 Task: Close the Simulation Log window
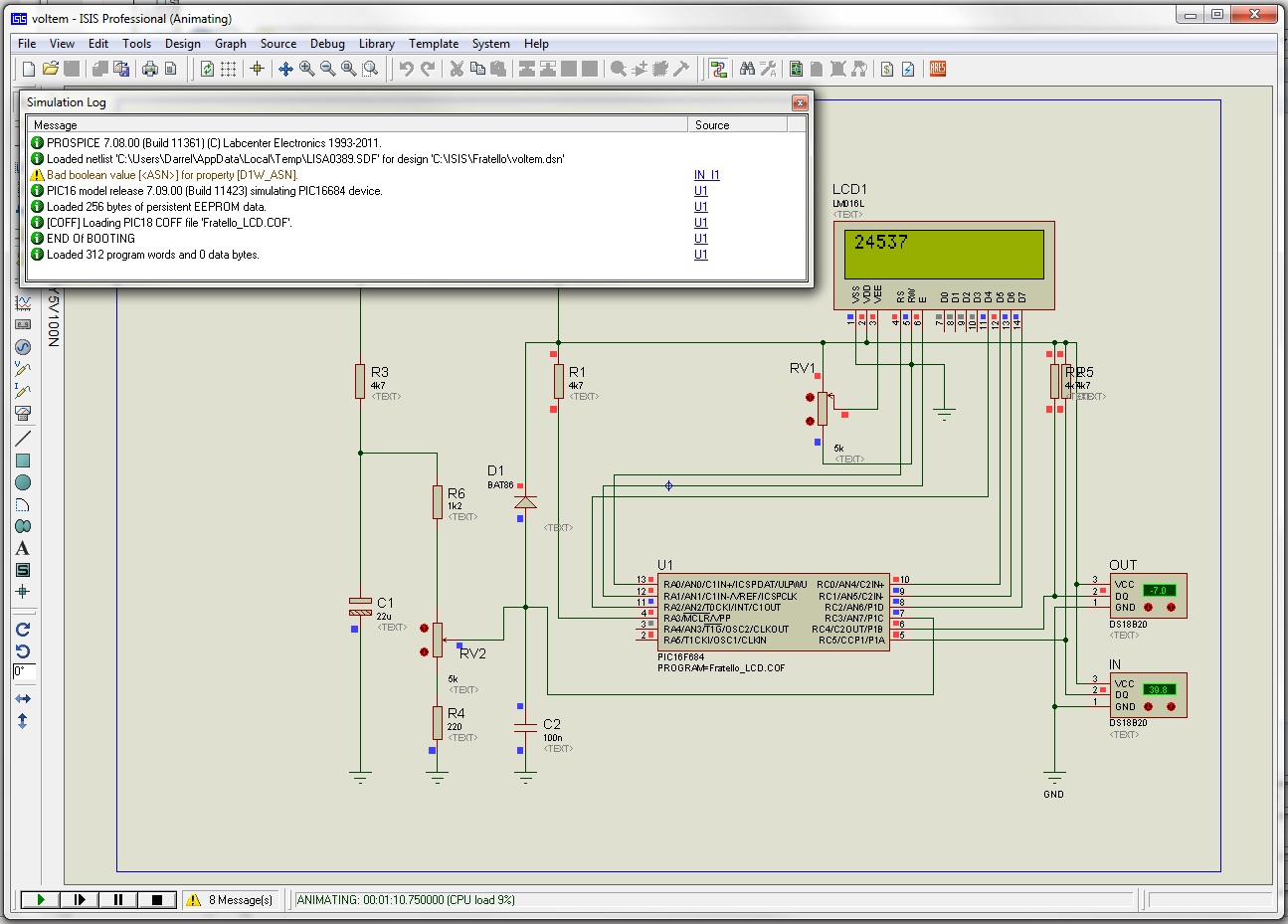click(x=800, y=102)
